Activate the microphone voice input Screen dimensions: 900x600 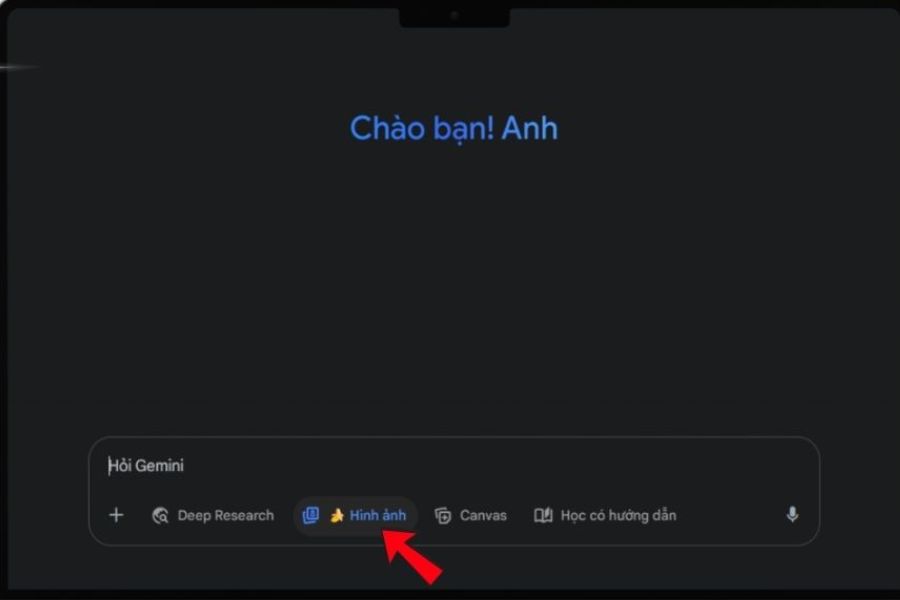click(792, 514)
